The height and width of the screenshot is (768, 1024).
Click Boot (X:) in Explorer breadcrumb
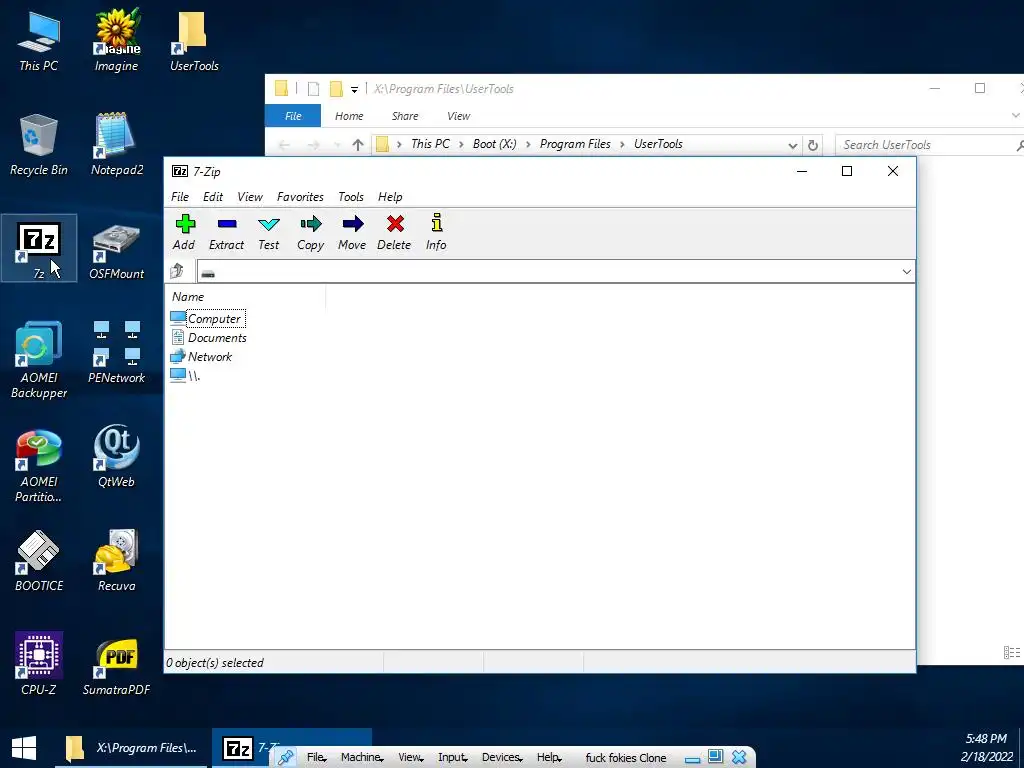click(494, 144)
